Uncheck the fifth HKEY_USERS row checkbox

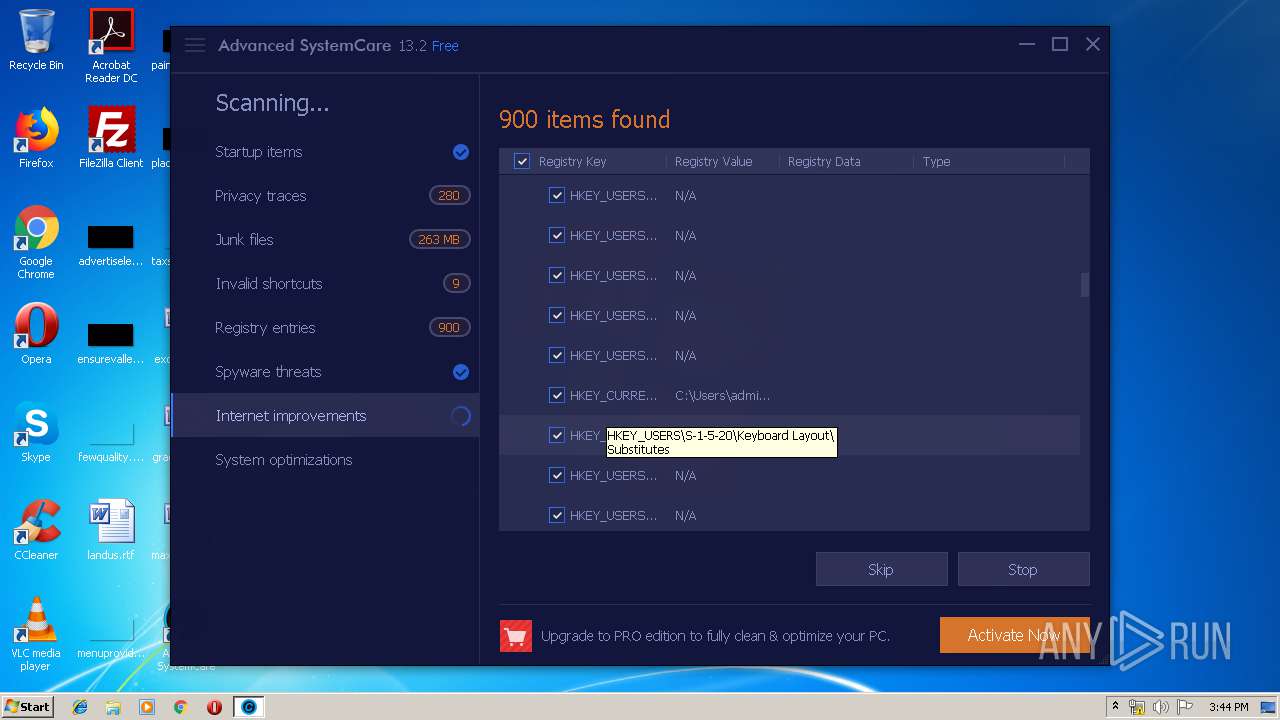coord(557,356)
